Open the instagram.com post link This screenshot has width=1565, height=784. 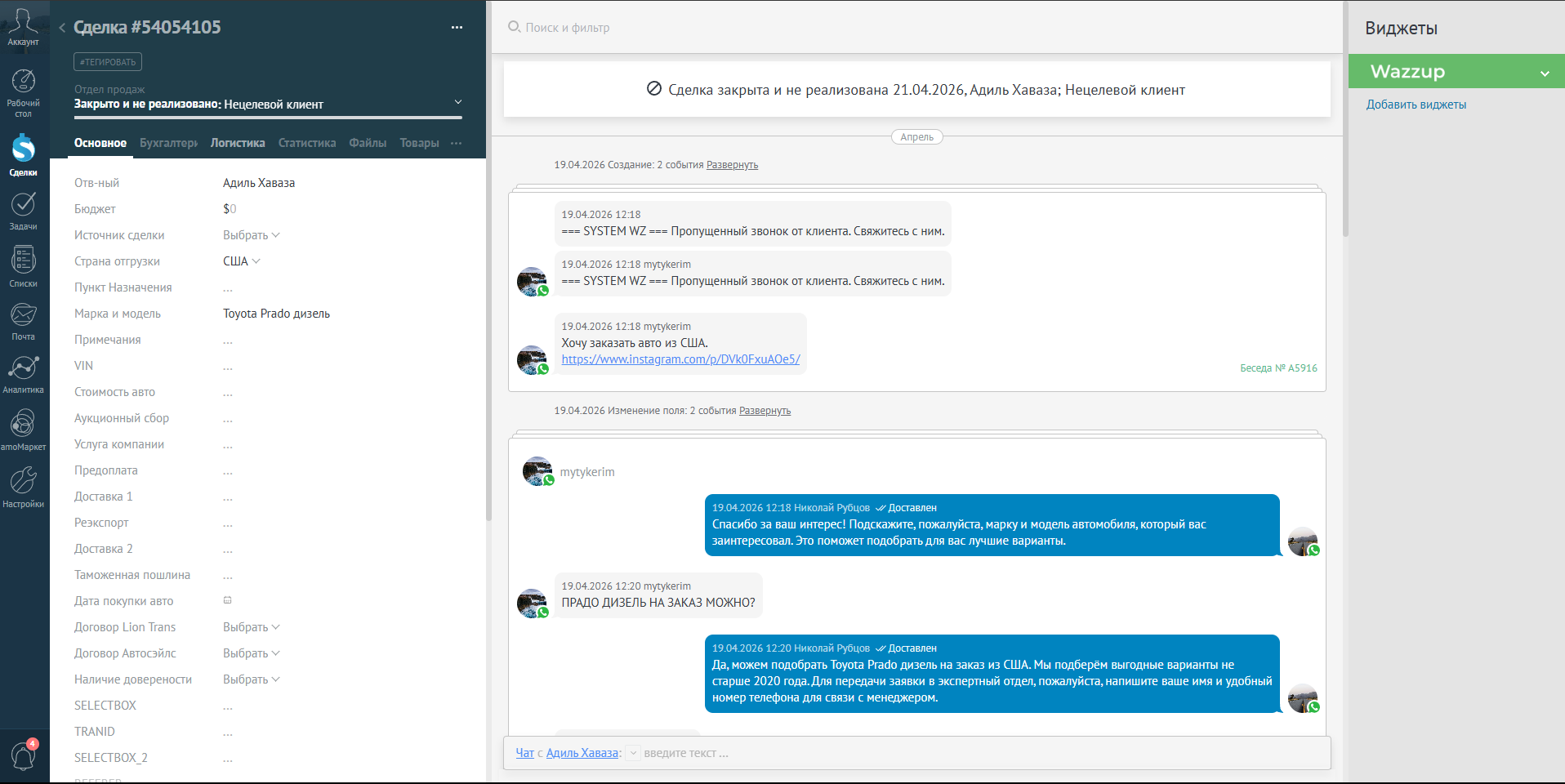(x=680, y=359)
